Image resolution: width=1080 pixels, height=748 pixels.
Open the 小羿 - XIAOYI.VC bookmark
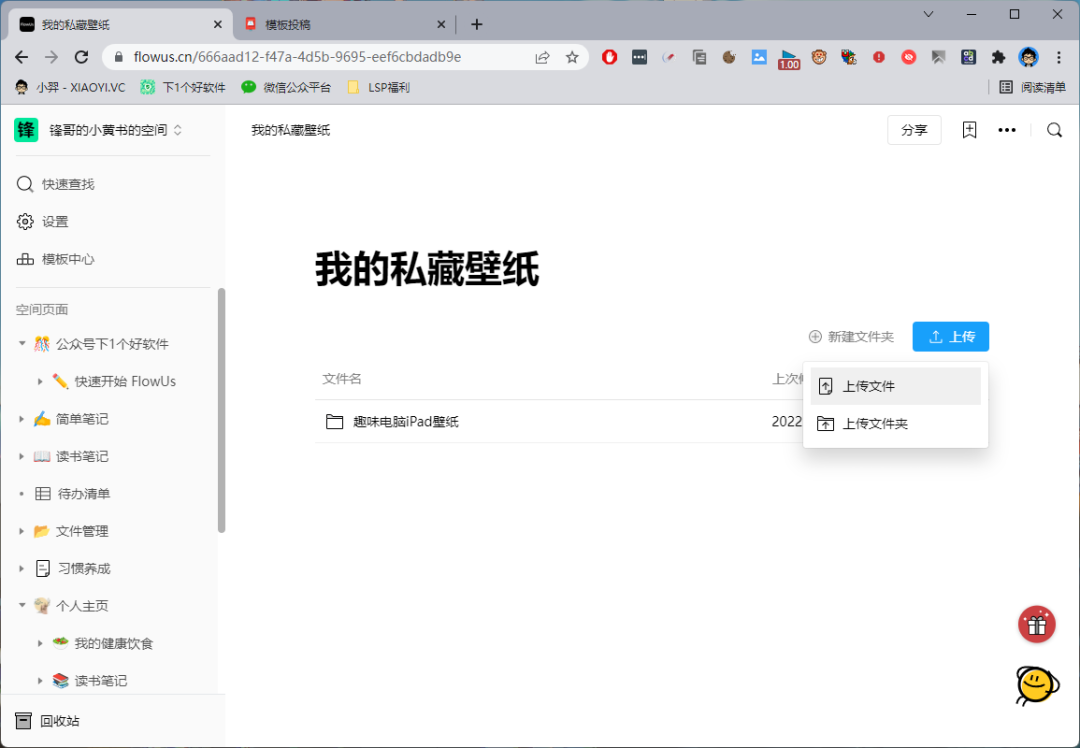pyautogui.click(x=70, y=87)
